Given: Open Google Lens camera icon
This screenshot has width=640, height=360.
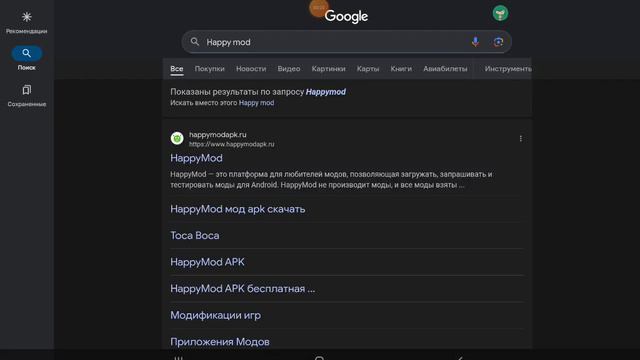Looking at the screenshot, I should pyautogui.click(x=498, y=42).
